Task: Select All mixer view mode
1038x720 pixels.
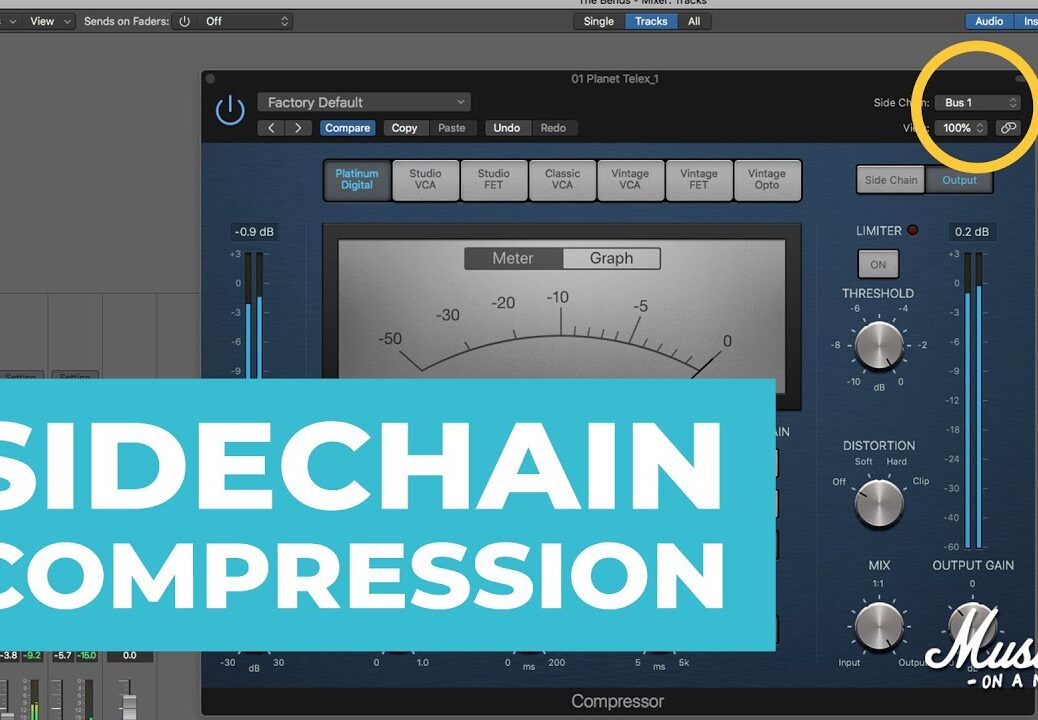Action: coord(694,21)
